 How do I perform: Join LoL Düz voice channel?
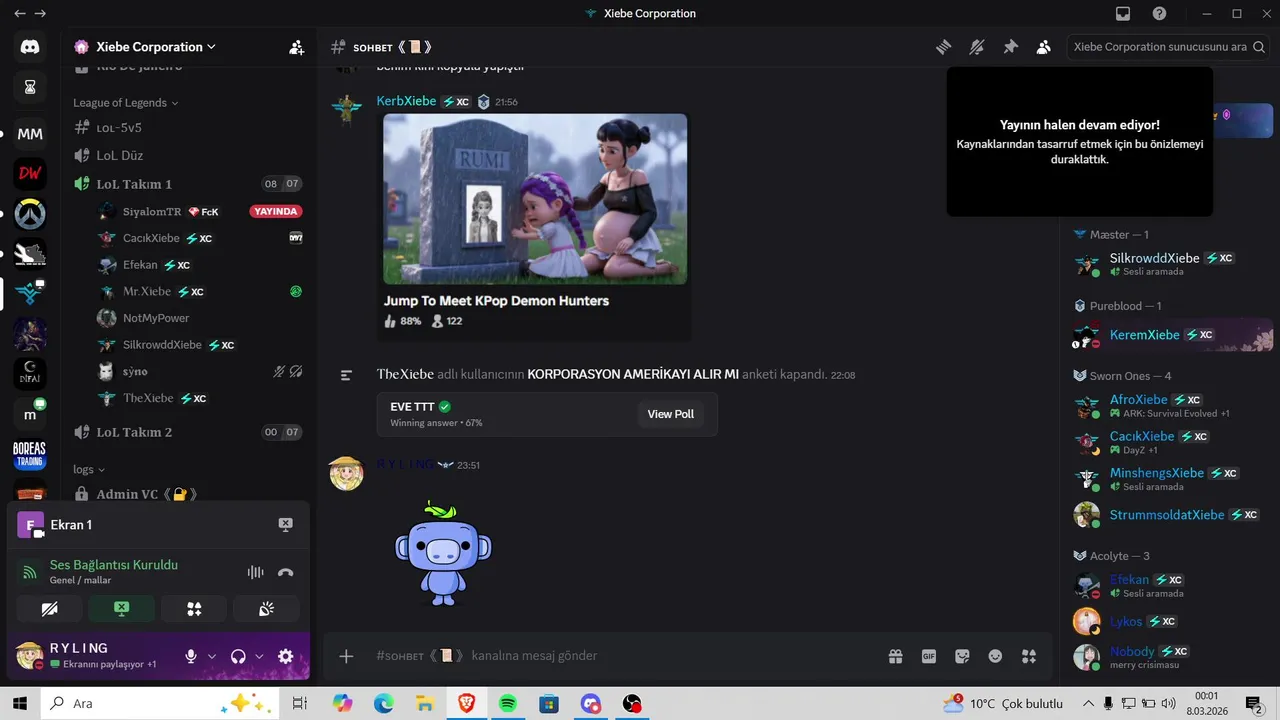(x=188, y=155)
